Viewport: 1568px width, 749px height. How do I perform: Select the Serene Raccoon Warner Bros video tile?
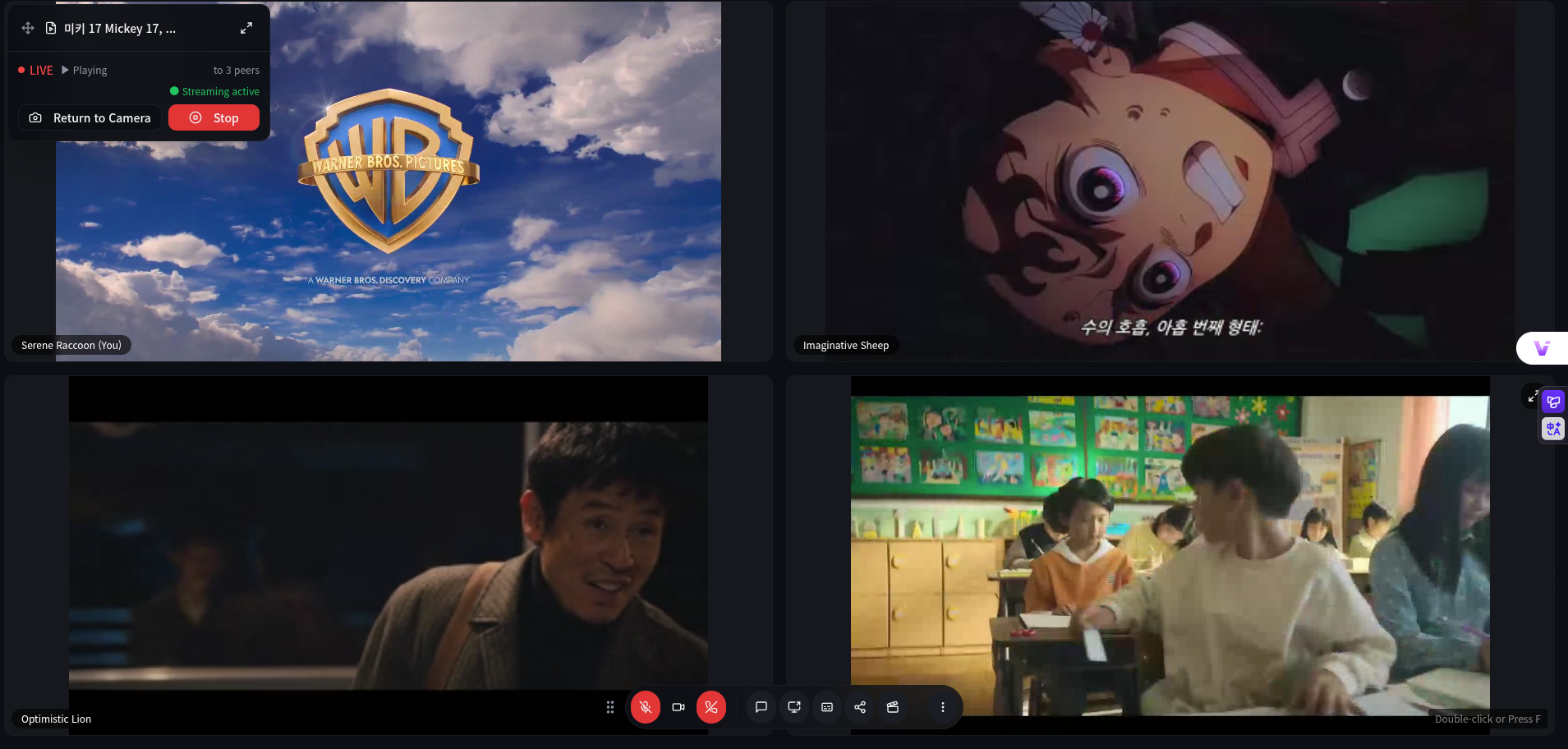pos(389,181)
